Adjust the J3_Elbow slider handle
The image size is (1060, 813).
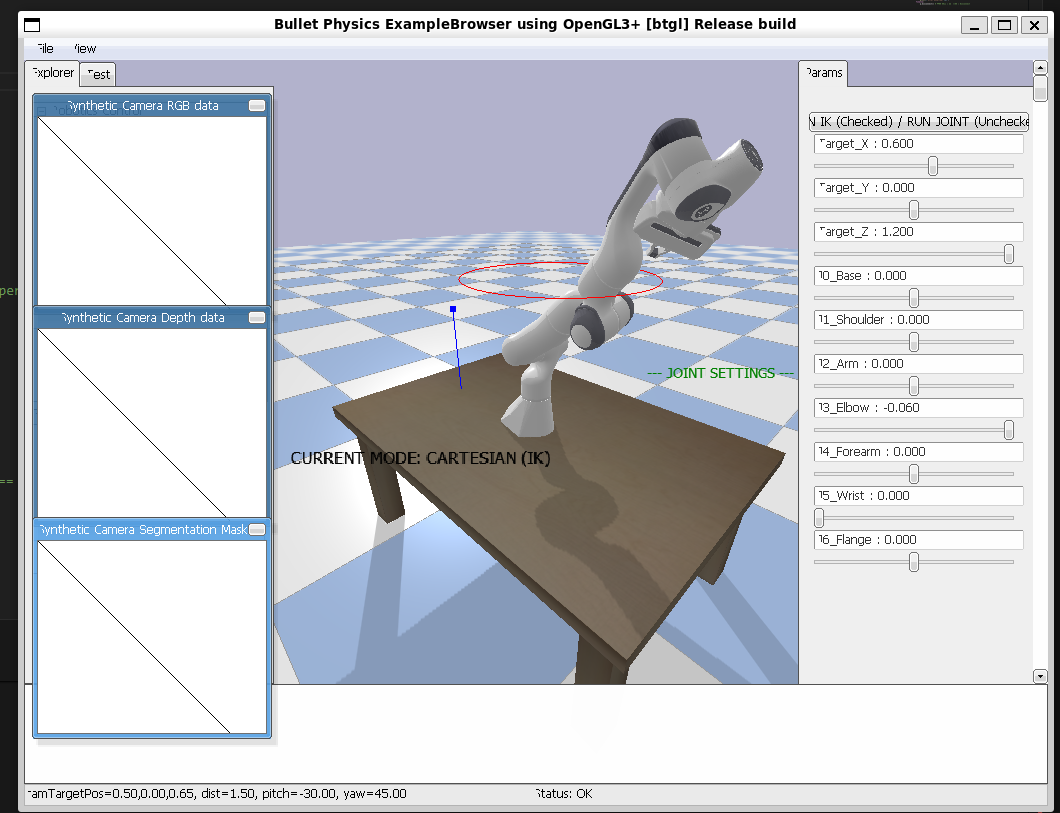tap(1009, 430)
